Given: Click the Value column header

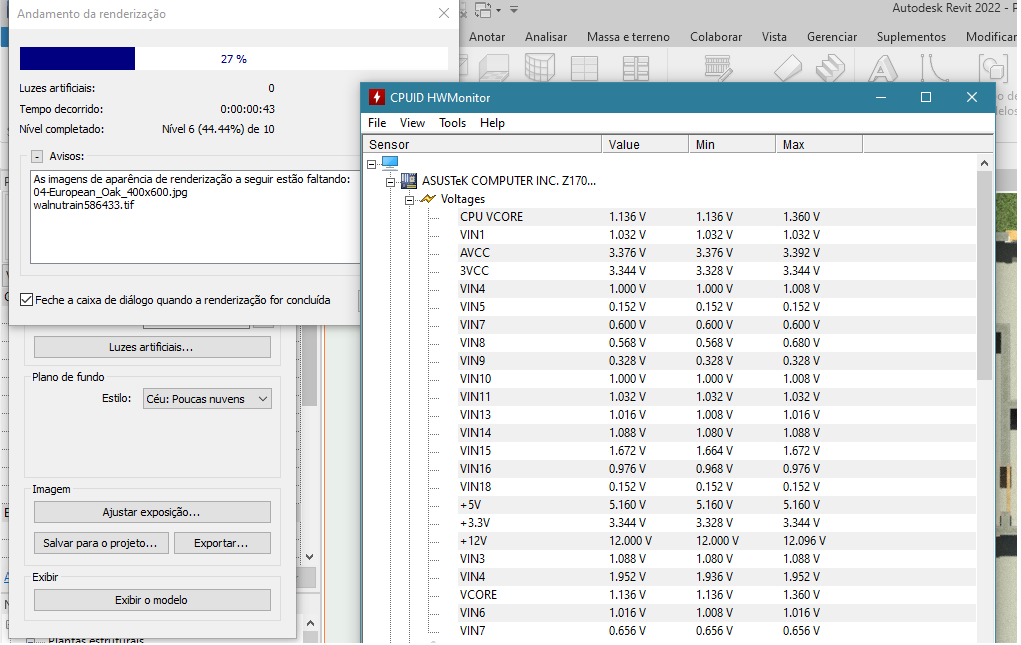Looking at the screenshot, I should [x=645, y=144].
